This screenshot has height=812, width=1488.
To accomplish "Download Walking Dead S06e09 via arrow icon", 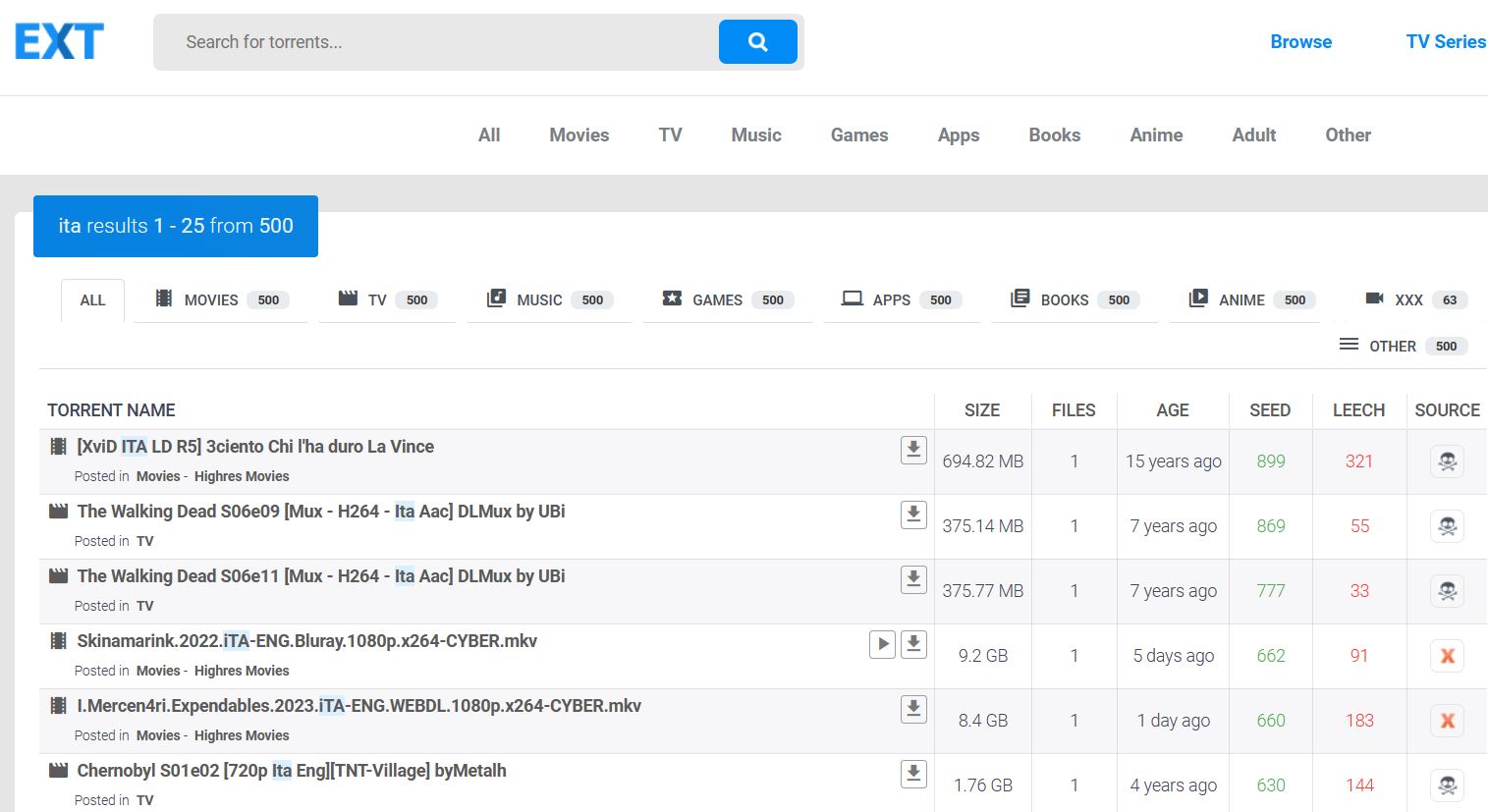I will click(x=913, y=514).
